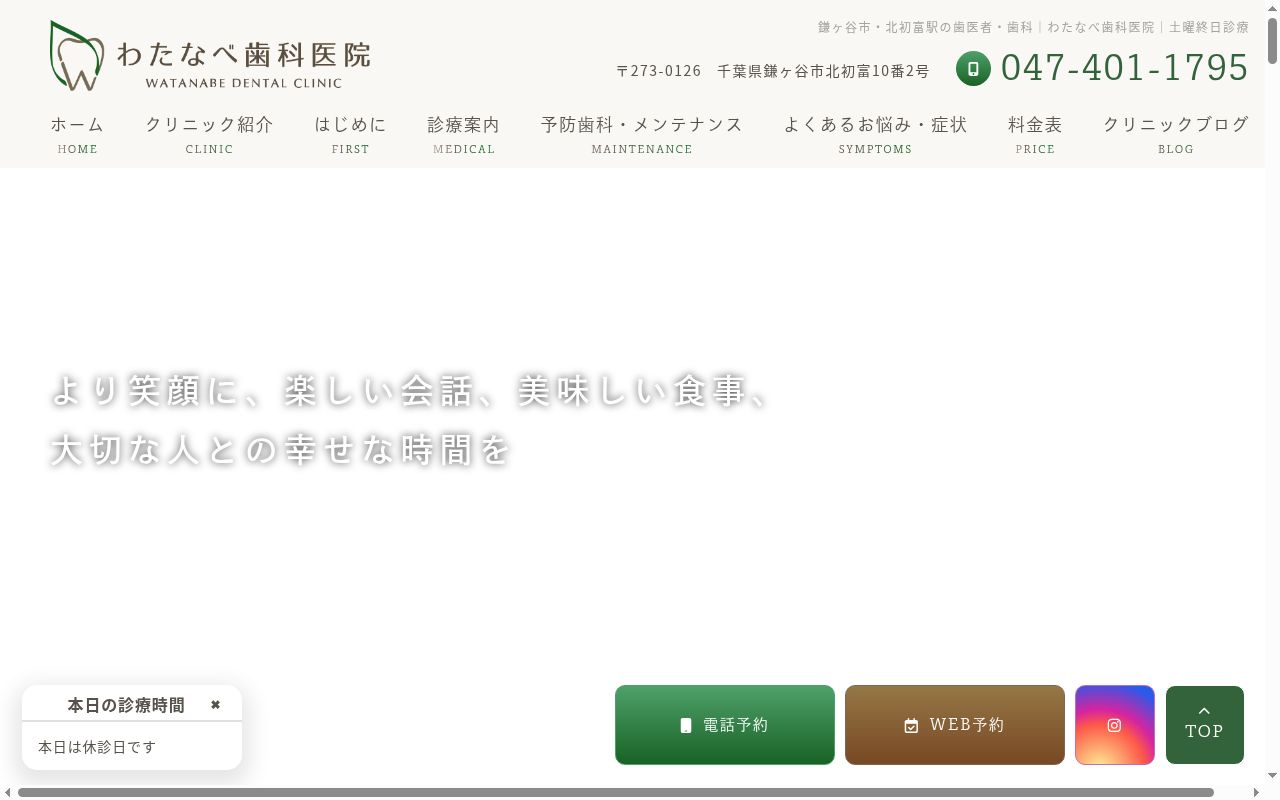This screenshot has height=800, width=1280.
Task: Click the 本日は休診日です message
Action: click(97, 747)
